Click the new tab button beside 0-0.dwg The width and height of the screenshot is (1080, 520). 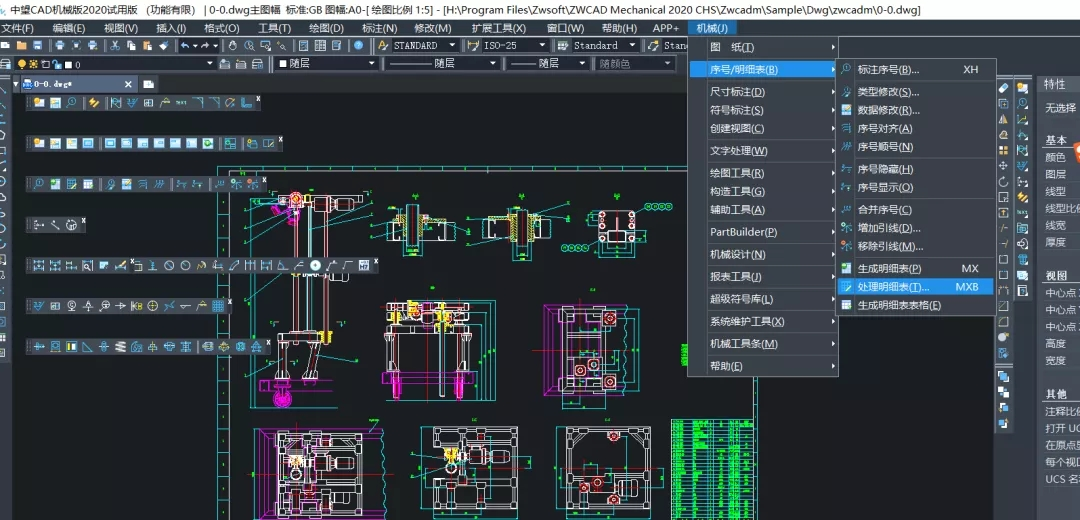[148, 84]
